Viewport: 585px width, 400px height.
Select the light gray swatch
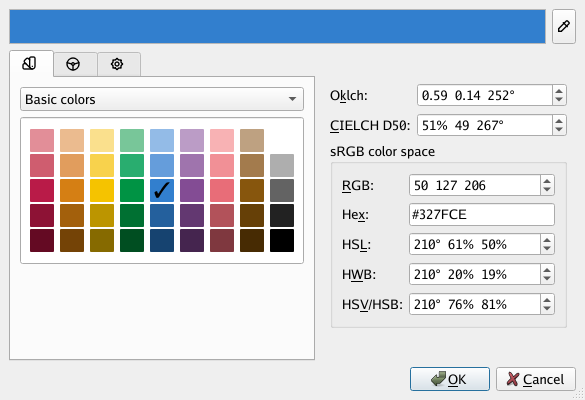[x=282, y=165]
